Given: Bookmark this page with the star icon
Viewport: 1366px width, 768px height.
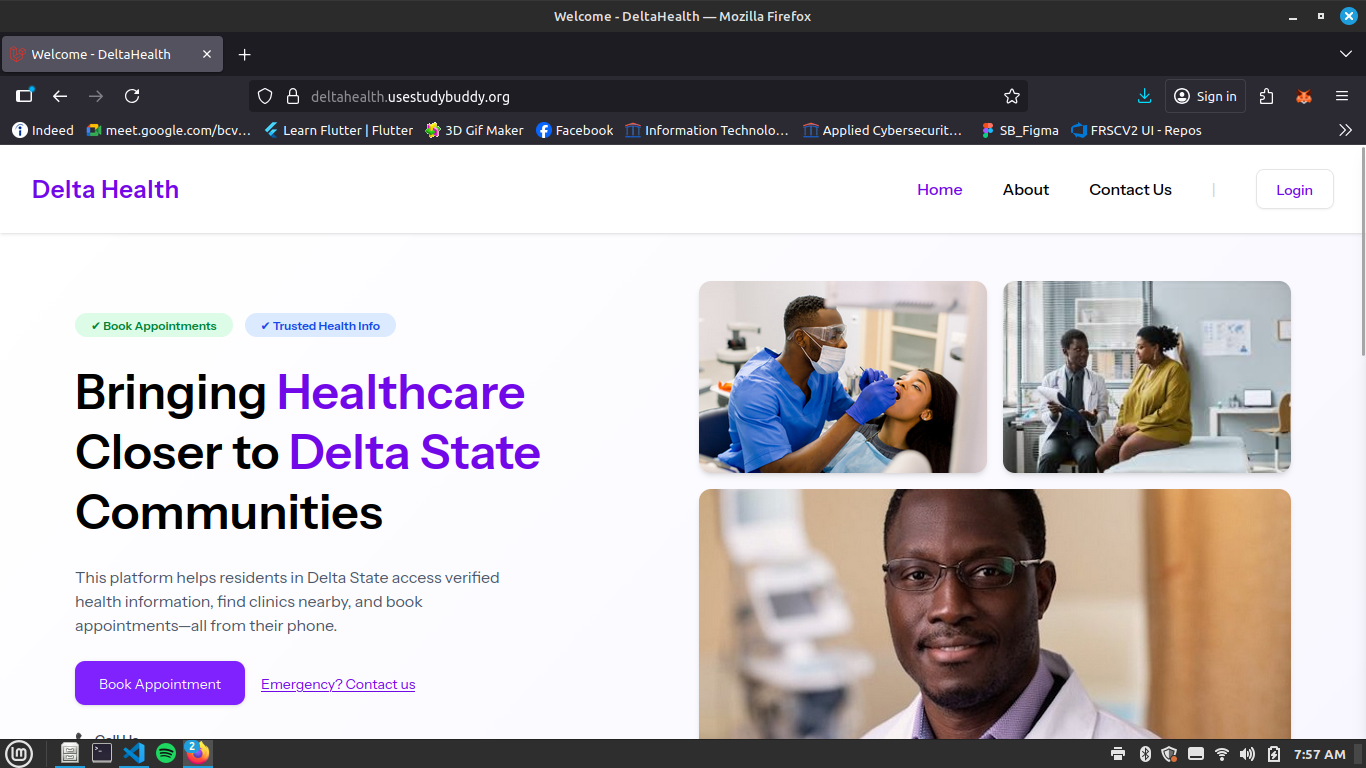Looking at the screenshot, I should tap(1012, 96).
